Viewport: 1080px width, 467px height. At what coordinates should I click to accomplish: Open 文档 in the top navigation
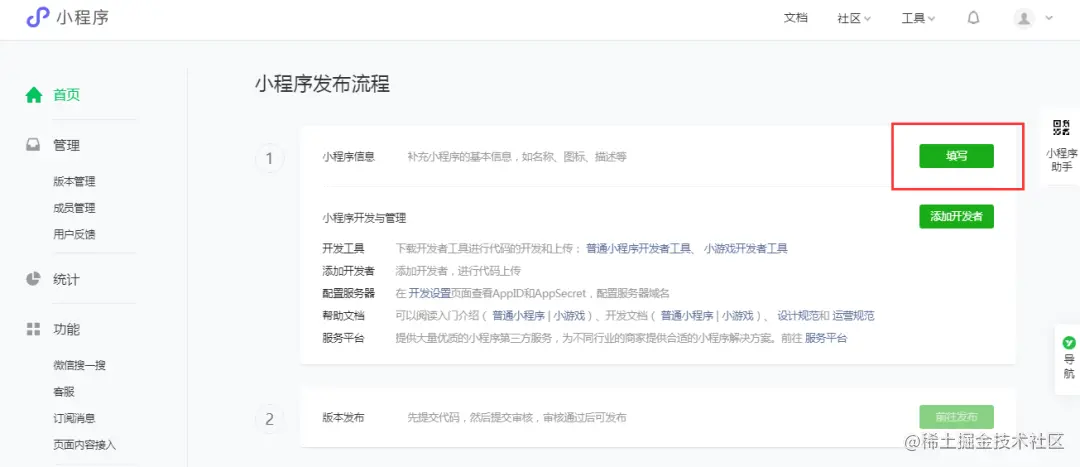click(796, 19)
